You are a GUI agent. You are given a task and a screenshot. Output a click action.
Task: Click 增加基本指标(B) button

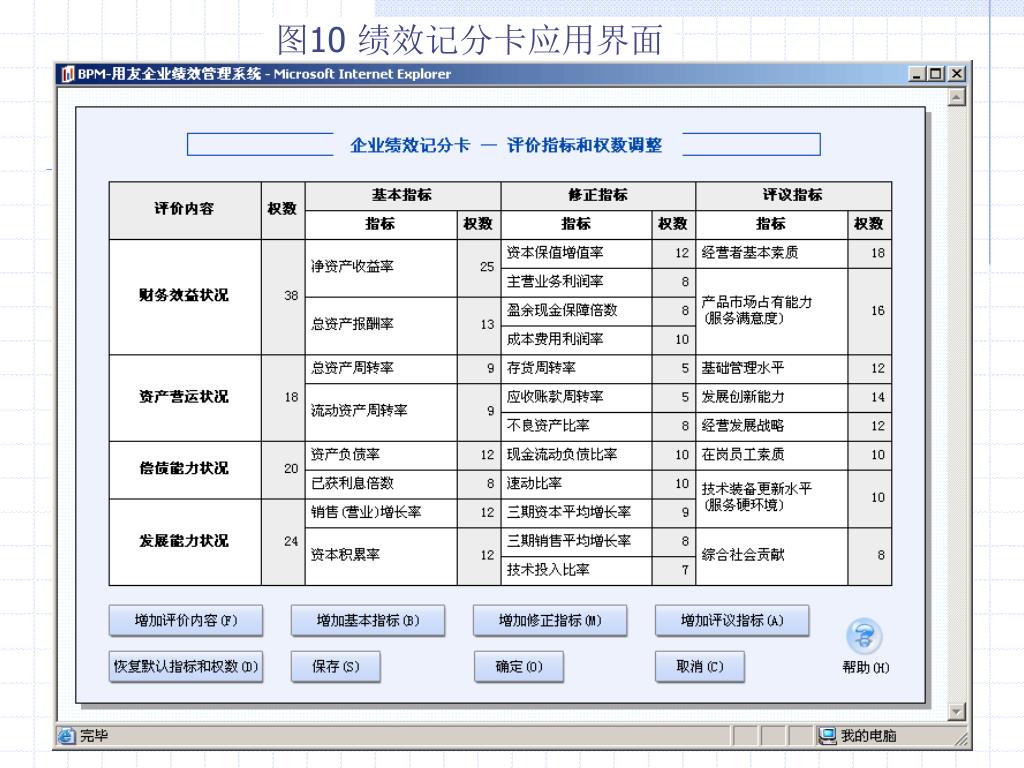point(368,620)
